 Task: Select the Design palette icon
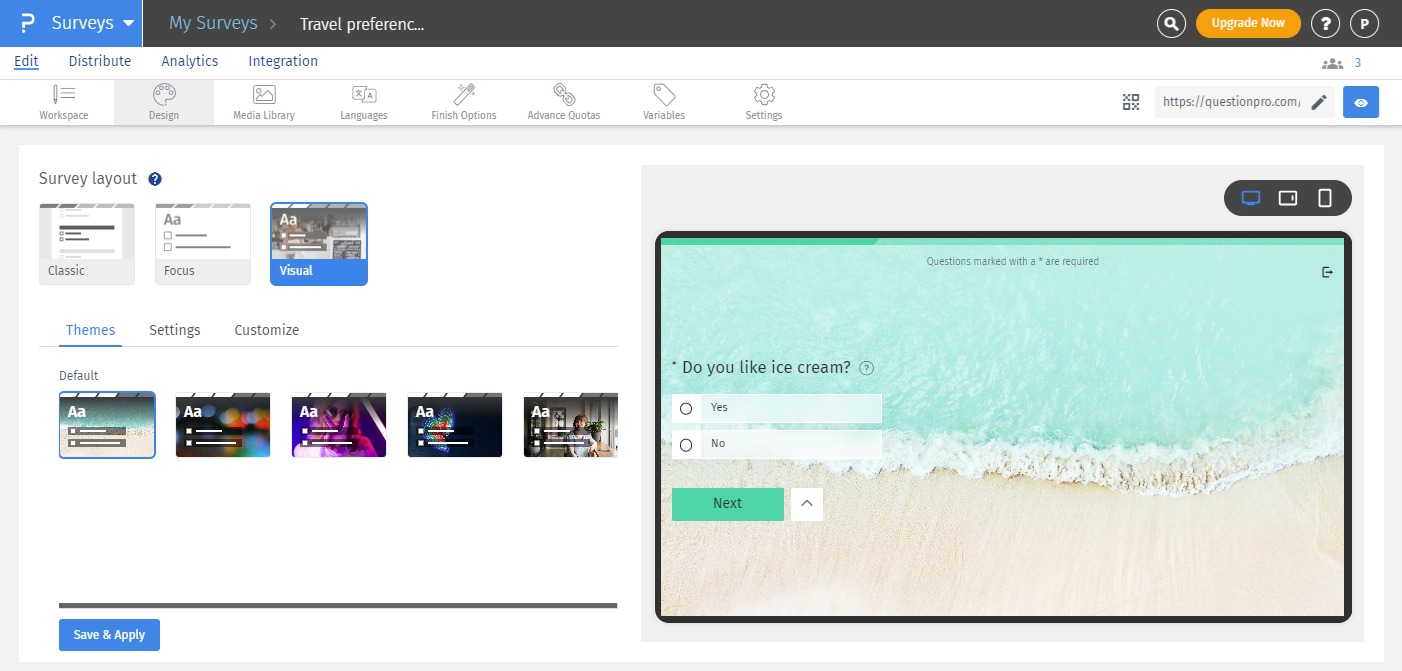point(164,102)
